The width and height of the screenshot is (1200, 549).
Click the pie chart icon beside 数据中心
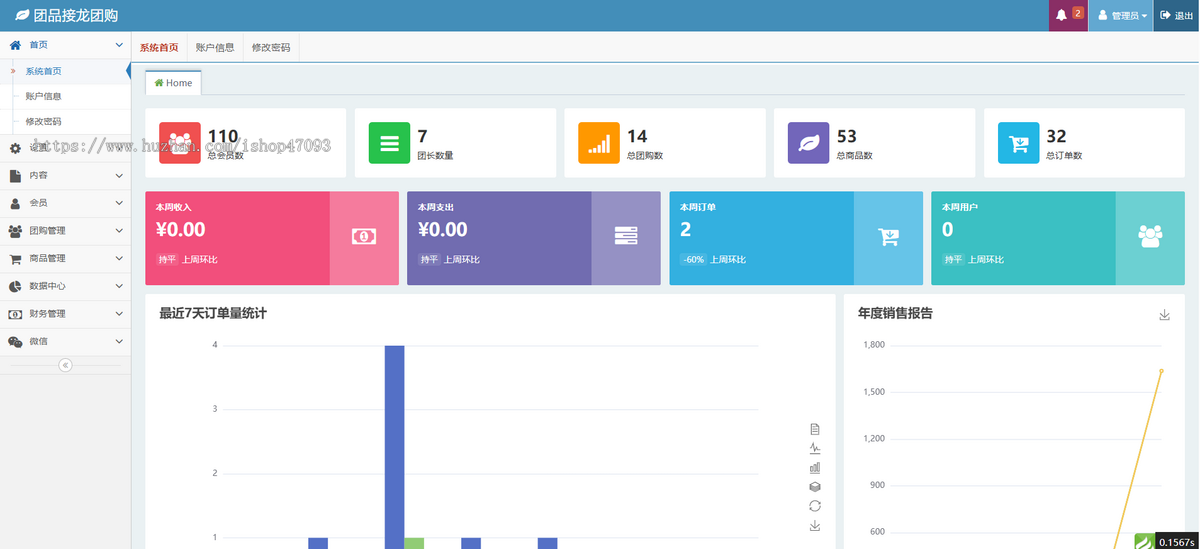pos(15,286)
